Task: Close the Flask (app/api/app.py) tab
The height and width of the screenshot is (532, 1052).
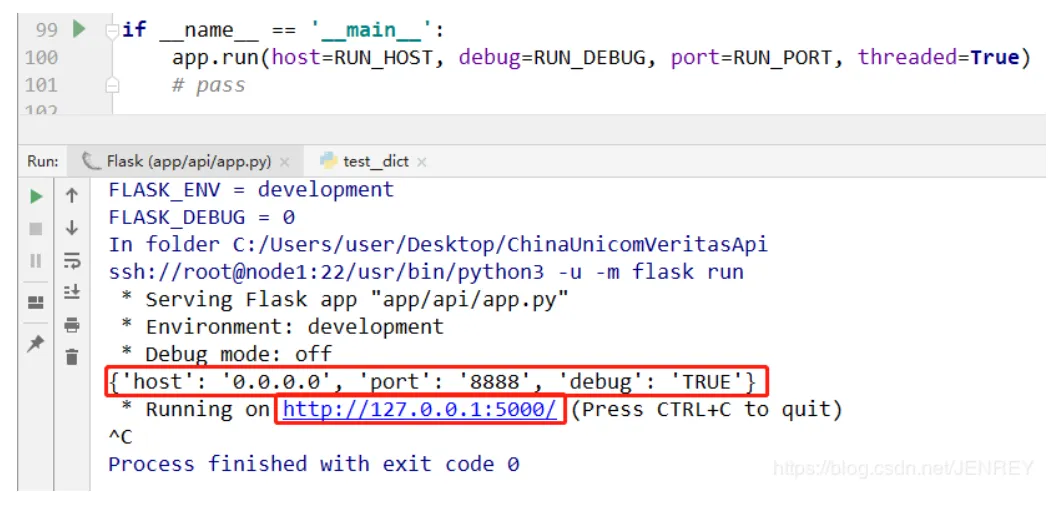Action: [284, 162]
